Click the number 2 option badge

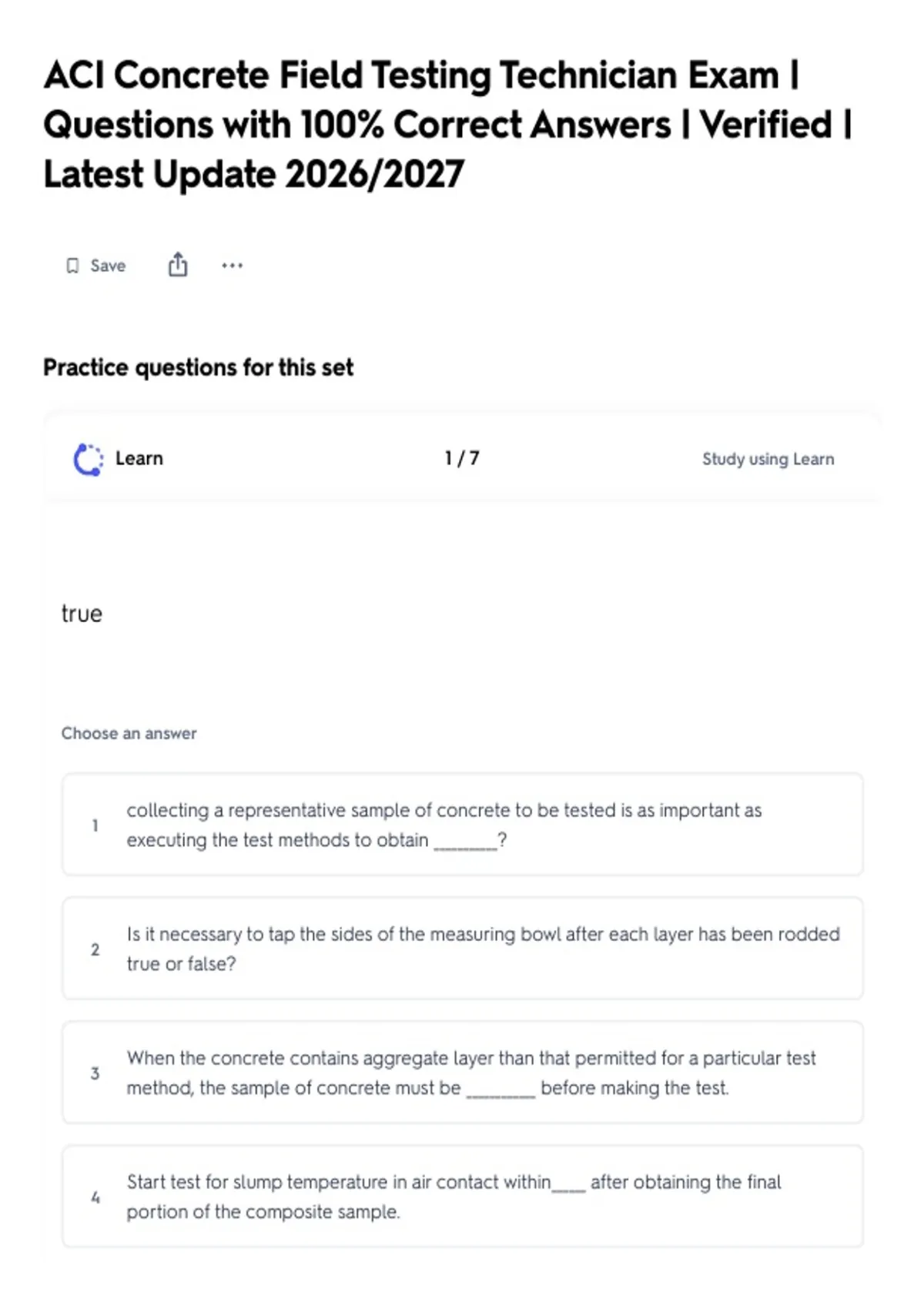click(x=95, y=949)
